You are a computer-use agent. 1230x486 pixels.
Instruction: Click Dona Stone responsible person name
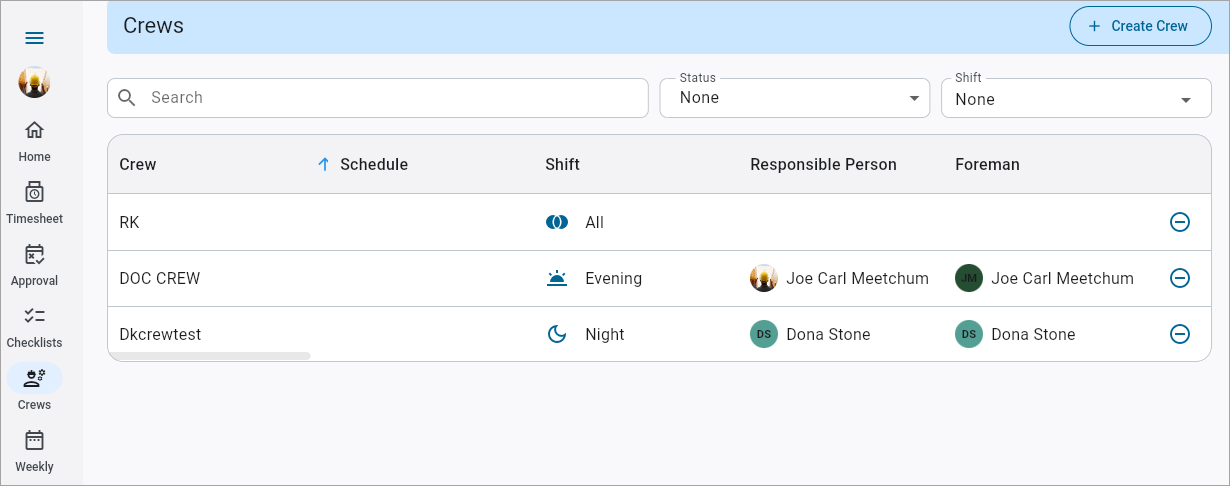[x=829, y=334]
